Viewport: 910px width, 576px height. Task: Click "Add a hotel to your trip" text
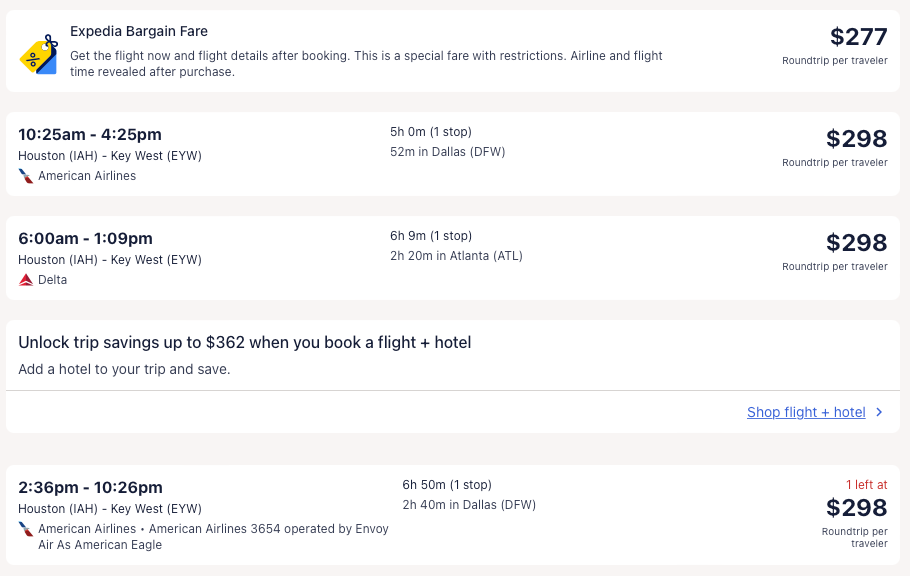[124, 369]
